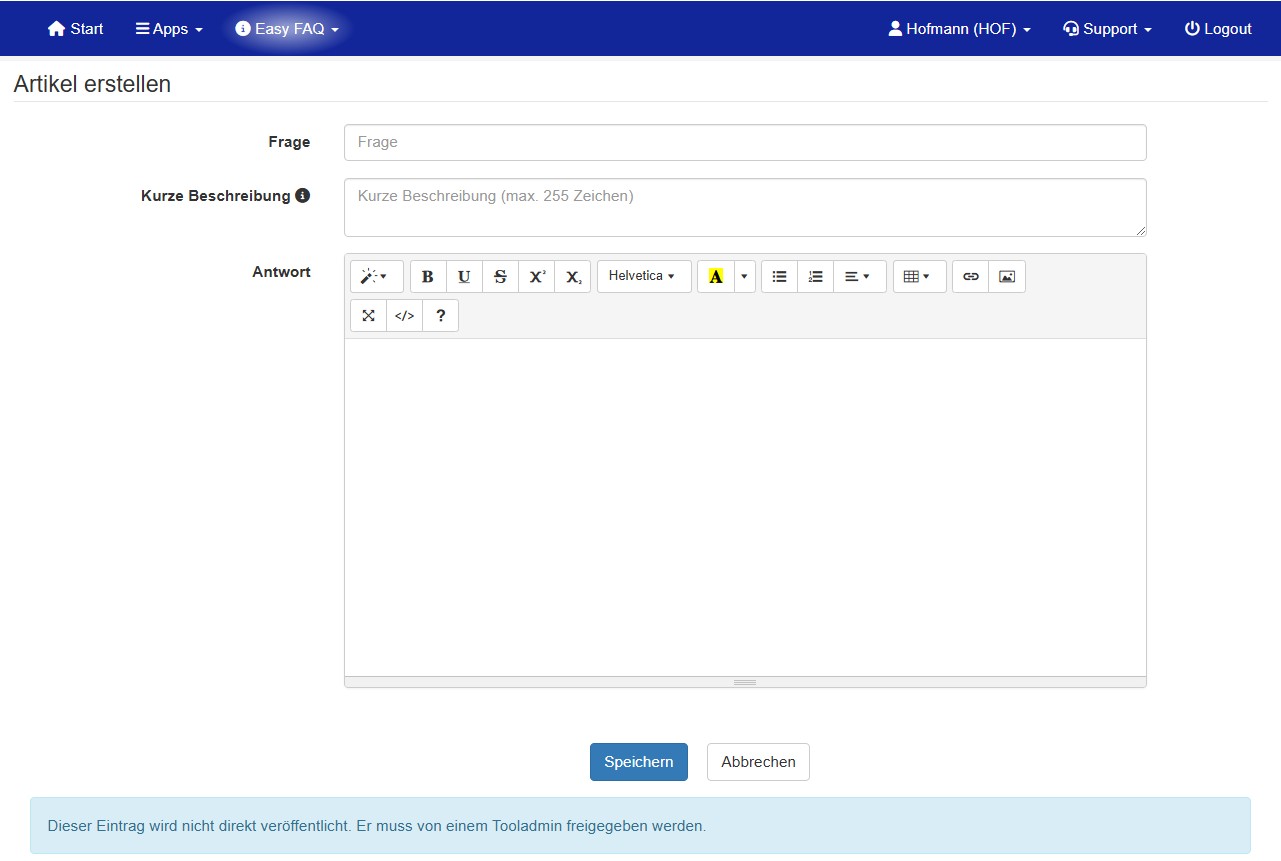Click inside the Antwort editor area
Image resolution: width=1281 pixels, height=861 pixels.
point(745,507)
